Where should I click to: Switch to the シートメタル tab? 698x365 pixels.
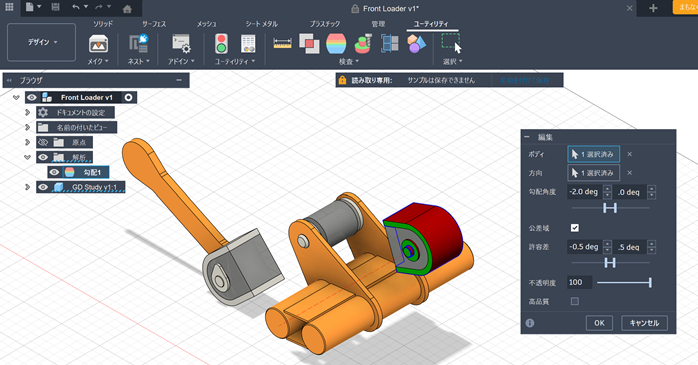[262, 24]
